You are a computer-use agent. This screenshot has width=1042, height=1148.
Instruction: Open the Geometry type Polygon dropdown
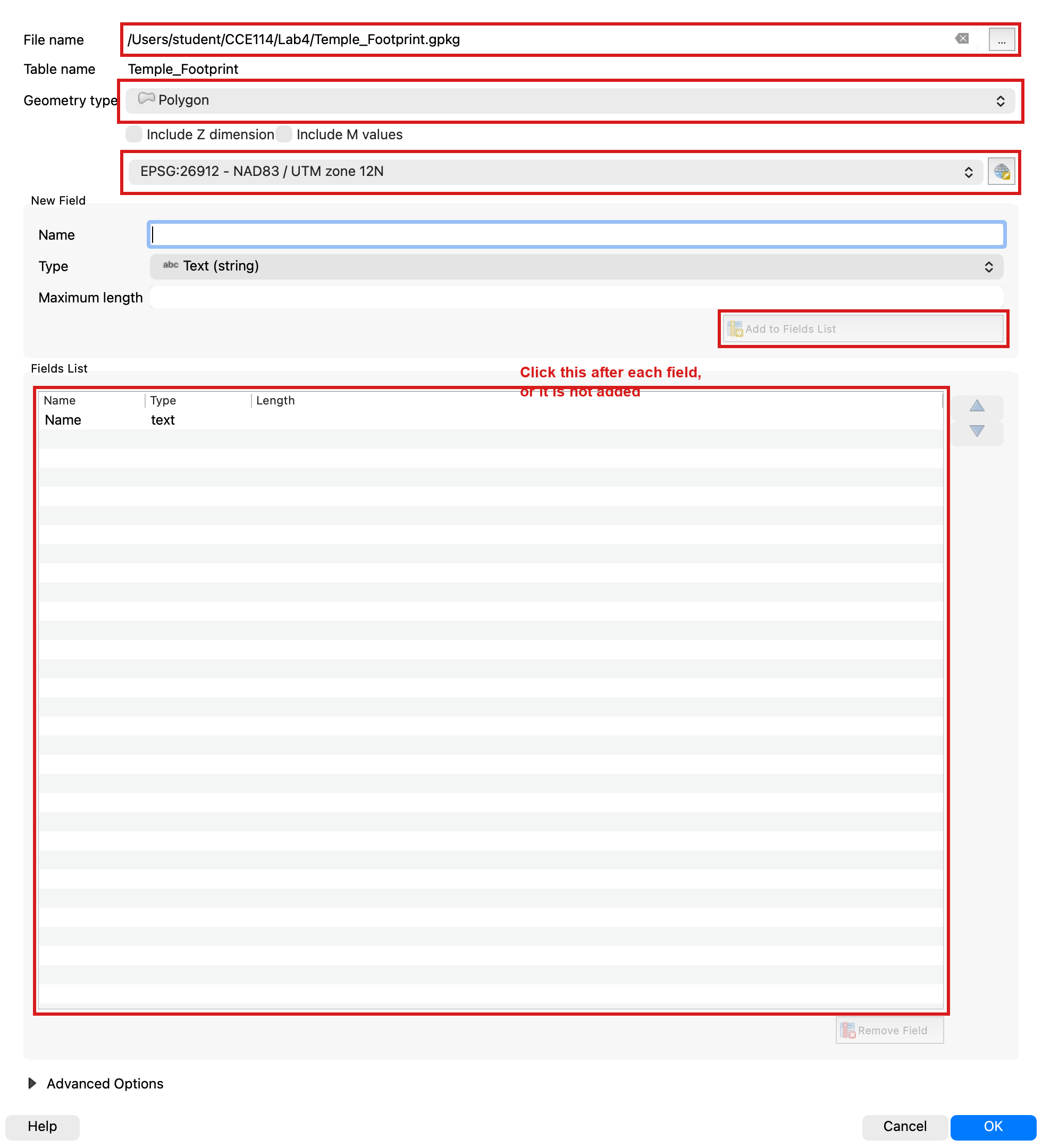pyautogui.click(x=570, y=101)
